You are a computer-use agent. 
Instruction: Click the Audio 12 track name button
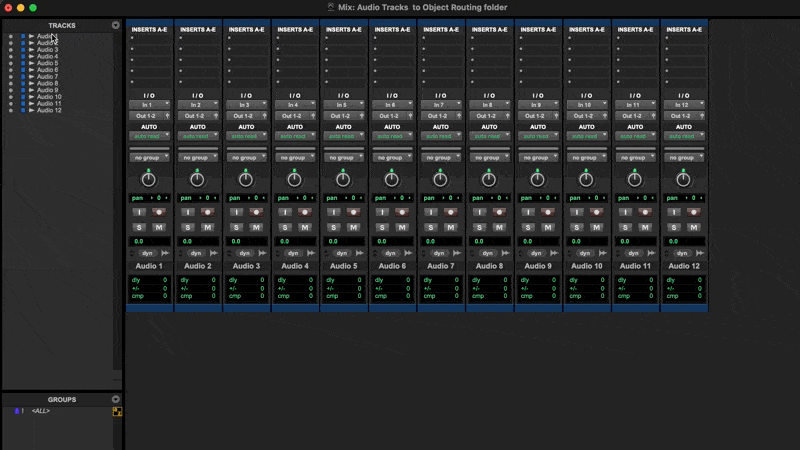pos(683,266)
